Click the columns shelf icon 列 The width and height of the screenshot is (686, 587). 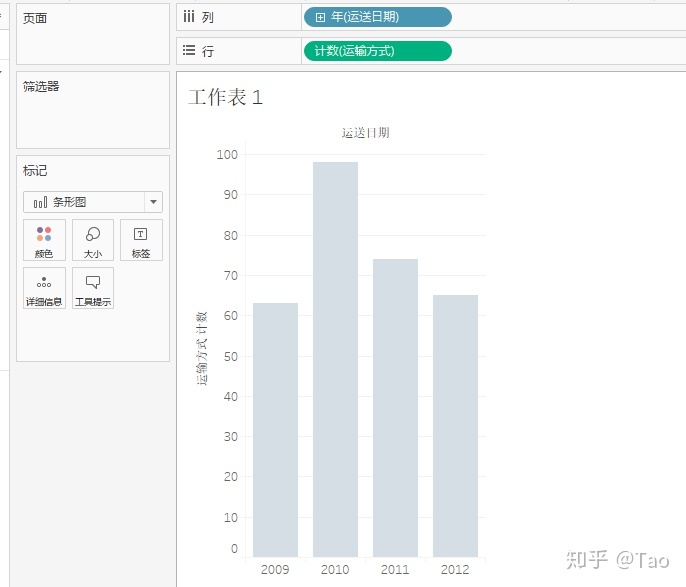[189, 17]
